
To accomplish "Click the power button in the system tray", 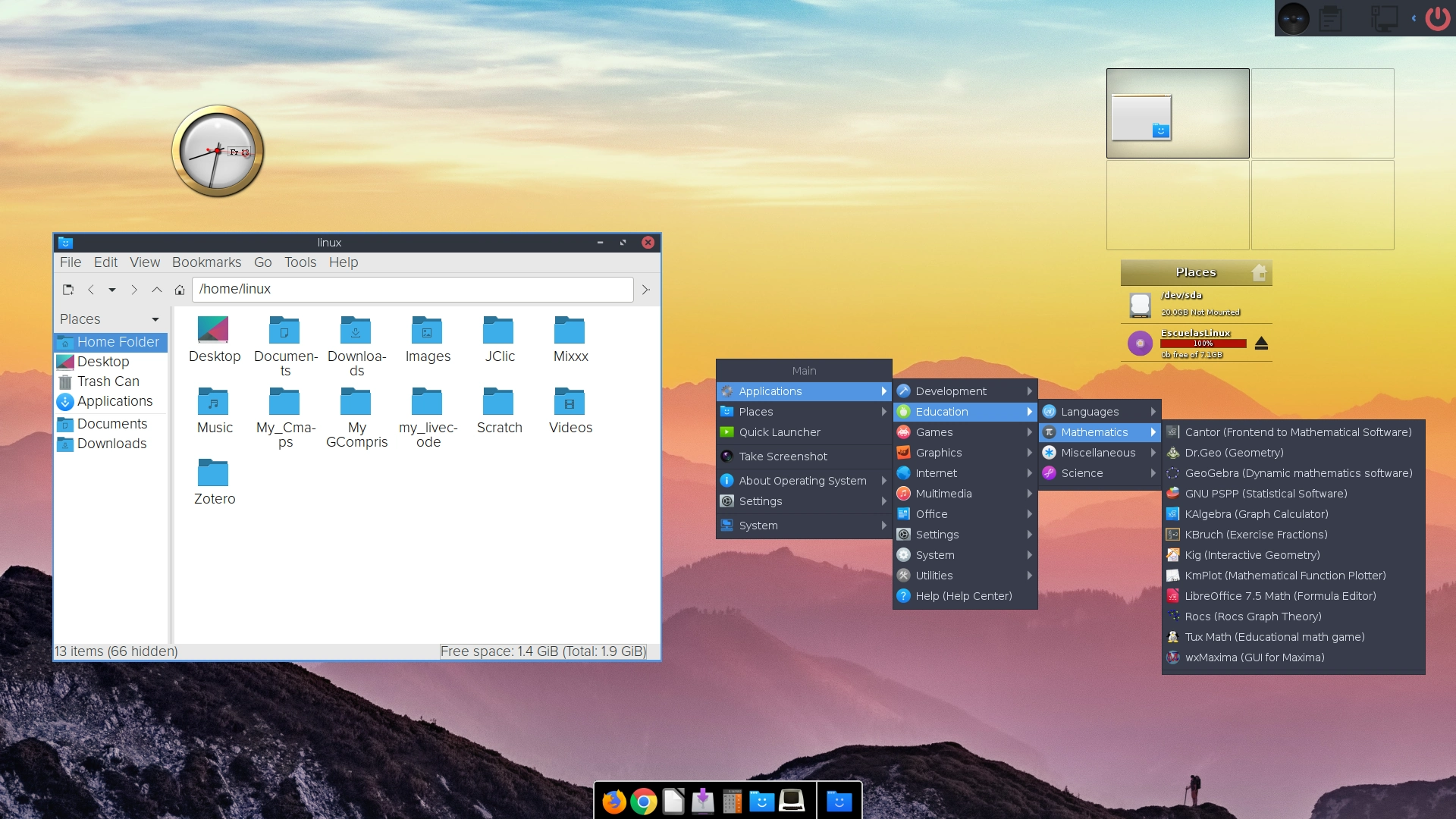I will click(x=1437, y=18).
